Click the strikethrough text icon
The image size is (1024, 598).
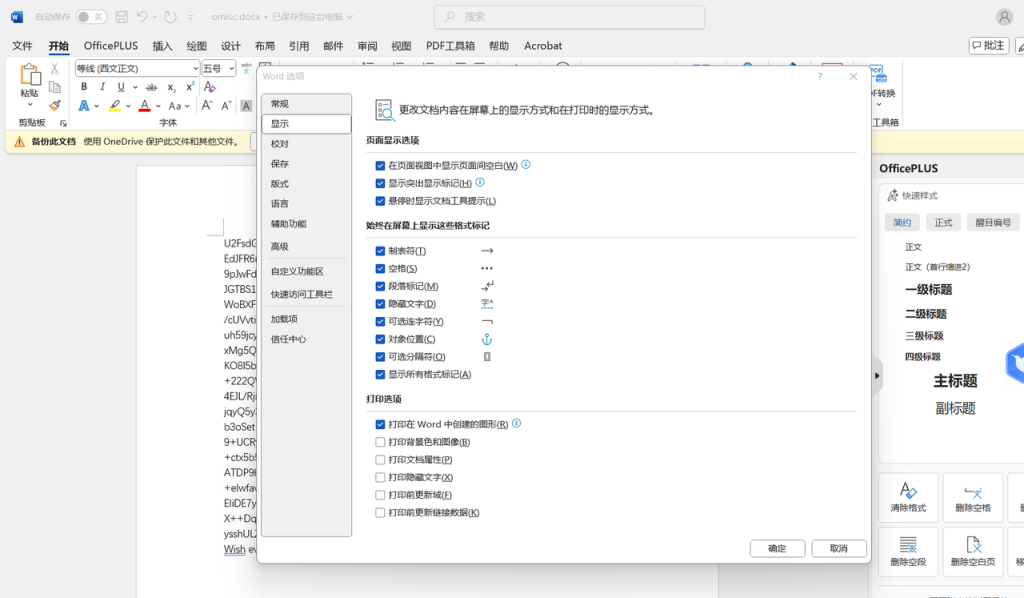coord(151,87)
